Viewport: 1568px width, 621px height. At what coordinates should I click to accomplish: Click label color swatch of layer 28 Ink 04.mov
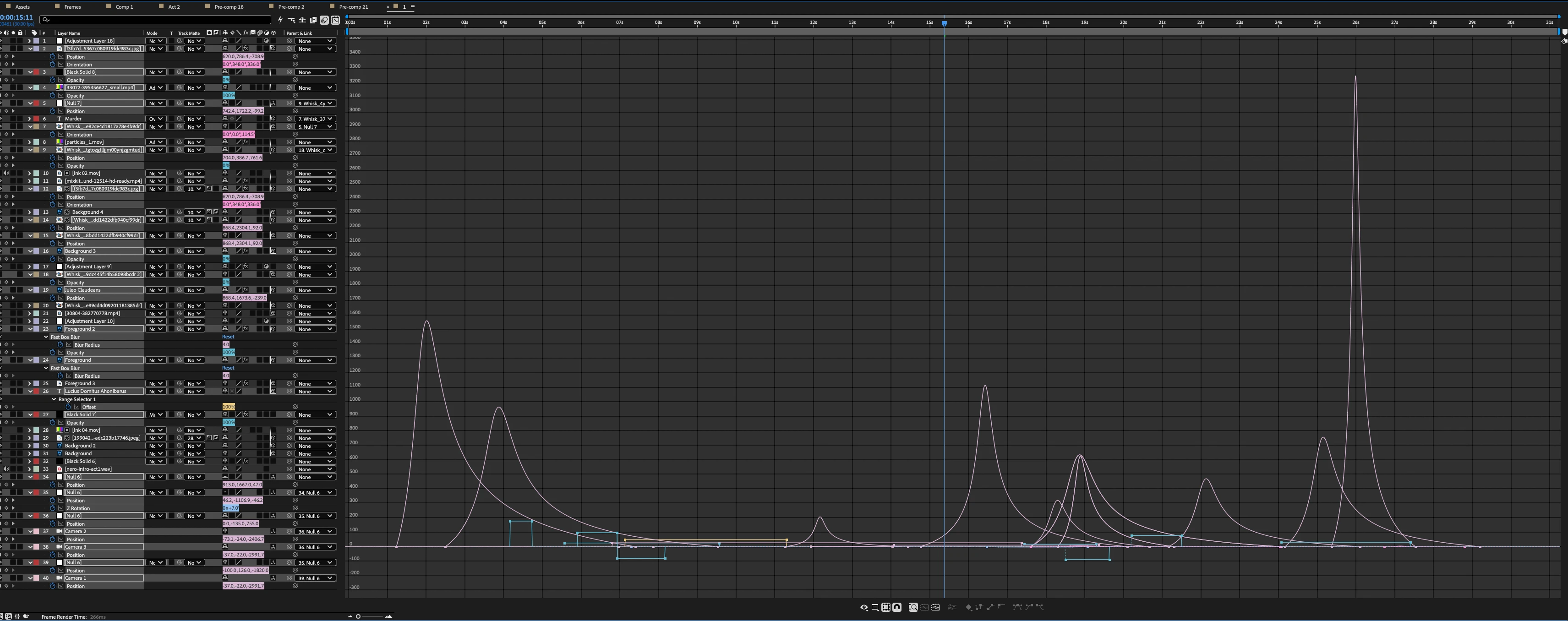36,430
